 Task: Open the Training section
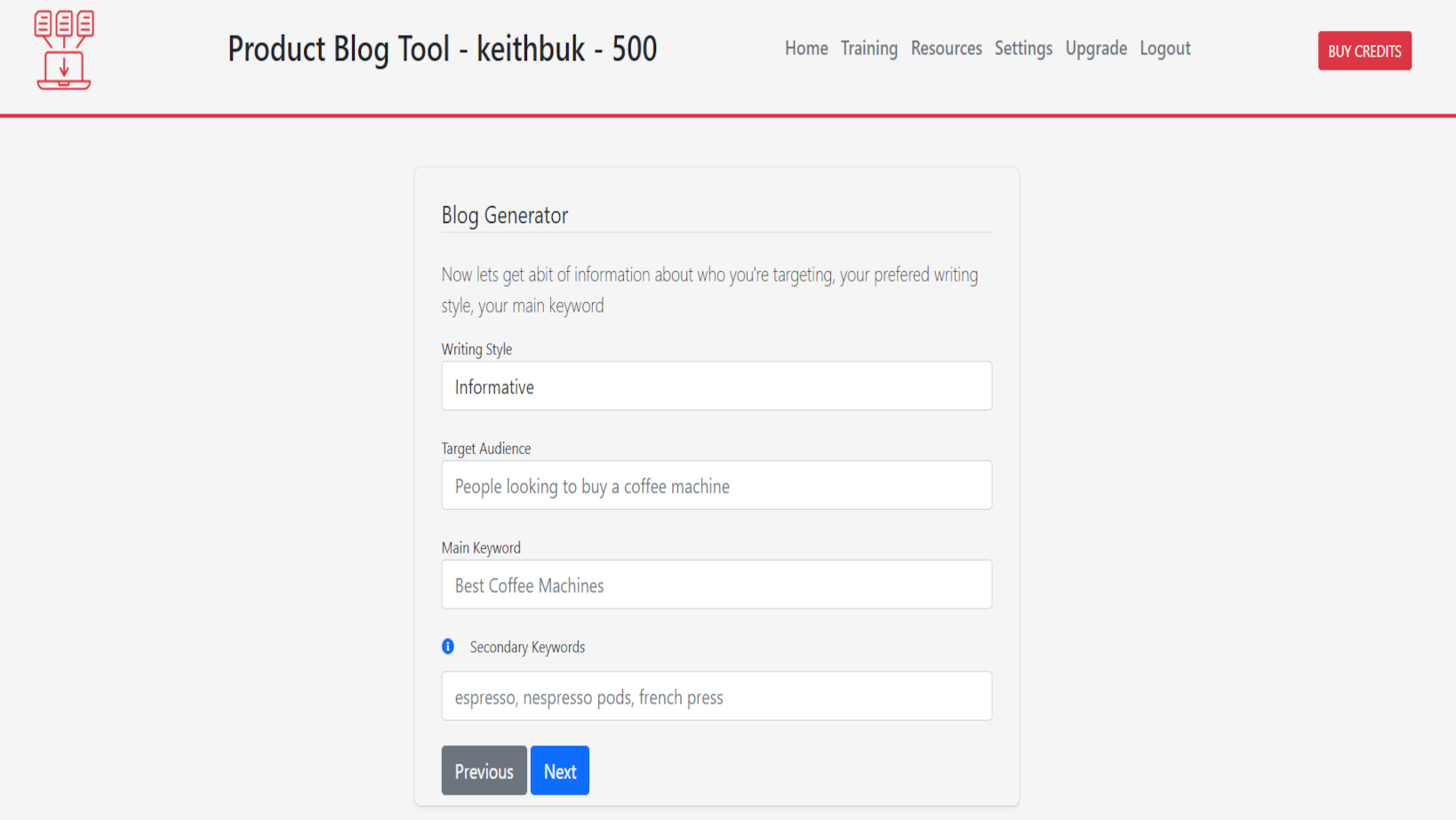click(x=868, y=49)
